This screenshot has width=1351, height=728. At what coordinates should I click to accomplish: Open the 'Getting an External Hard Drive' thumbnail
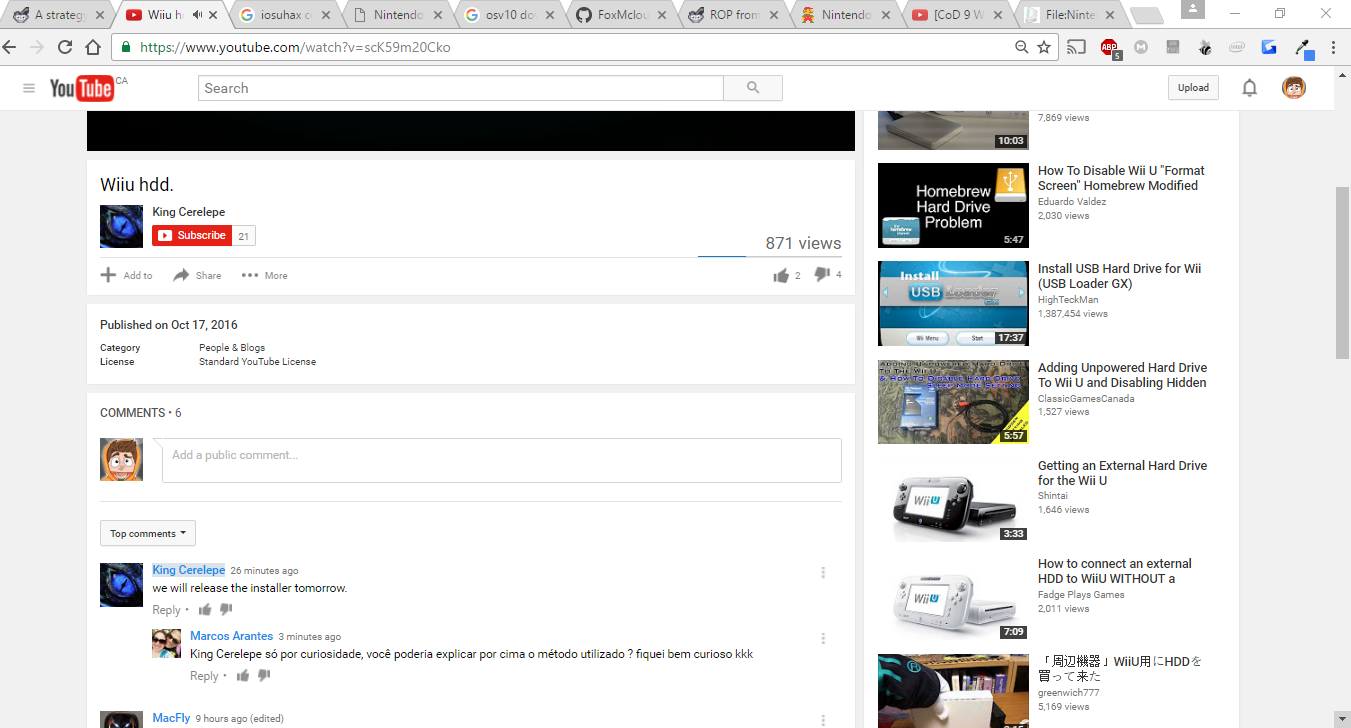[x=953, y=501]
